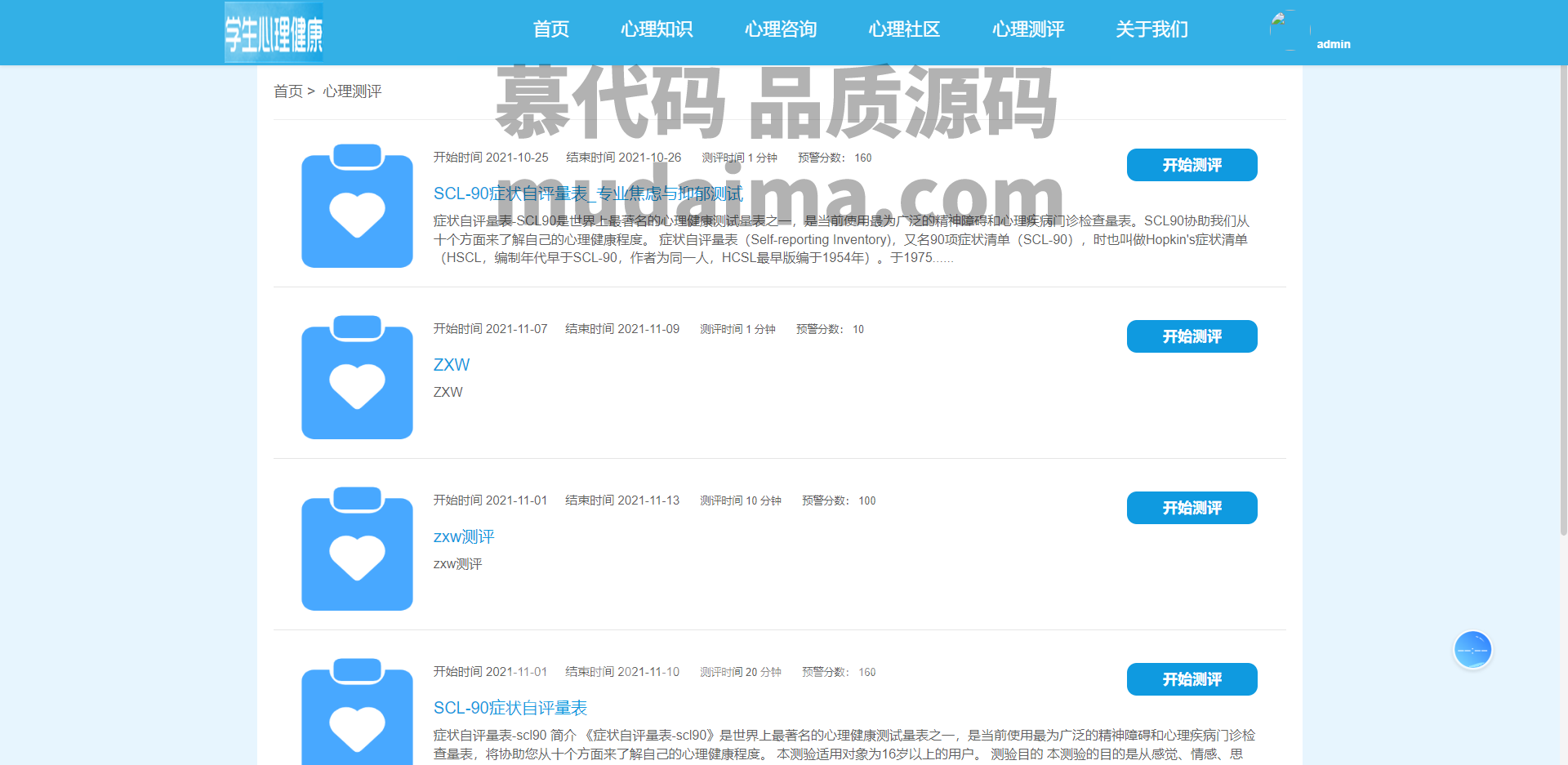The image size is (1568, 765).
Task: Select the 心理测评 menu item
Action: coord(1028,29)
